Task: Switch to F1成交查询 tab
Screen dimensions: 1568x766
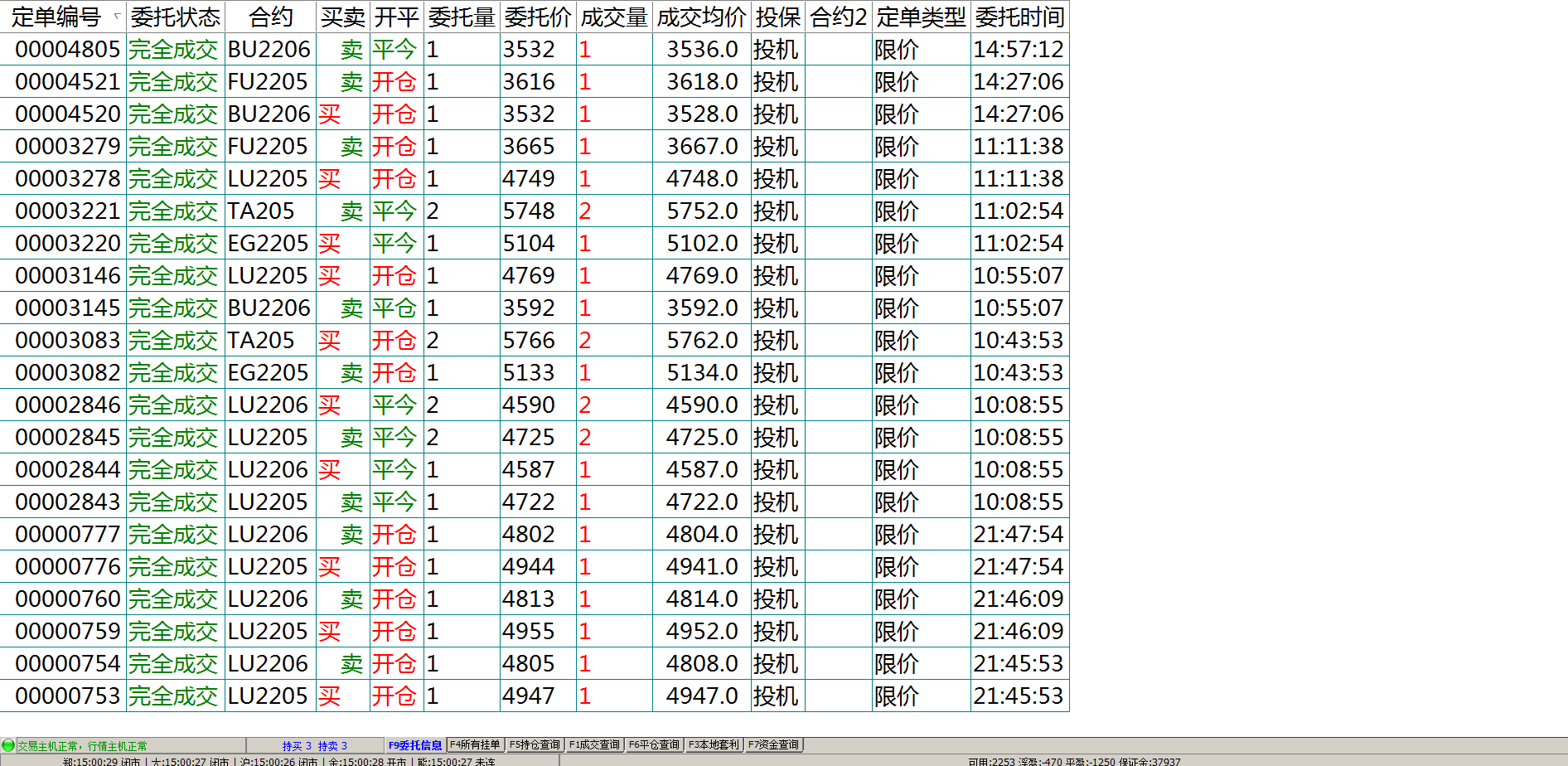Action: point(594,745)
